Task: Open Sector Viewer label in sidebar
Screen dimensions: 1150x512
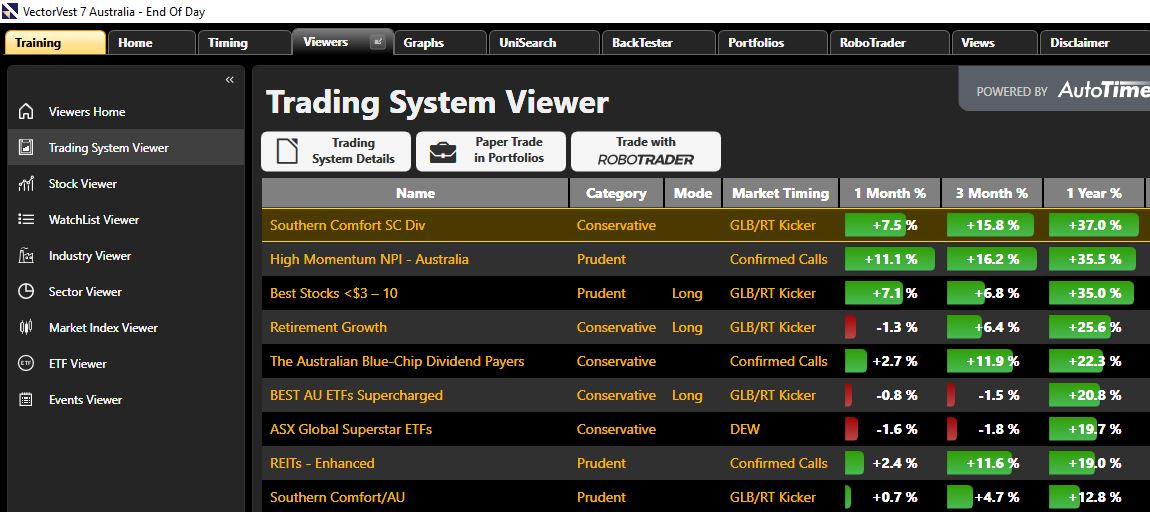Action: click(85, 291)
